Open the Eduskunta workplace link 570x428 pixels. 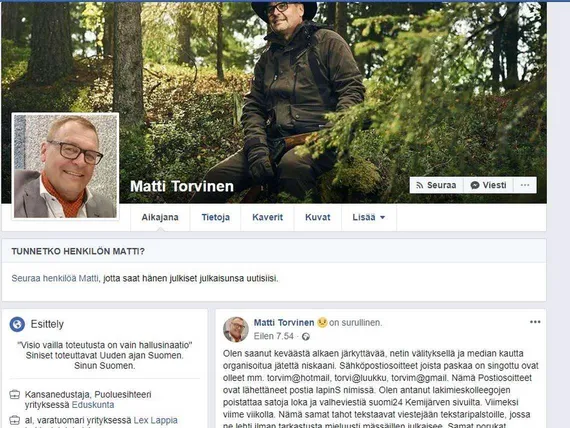93,405
